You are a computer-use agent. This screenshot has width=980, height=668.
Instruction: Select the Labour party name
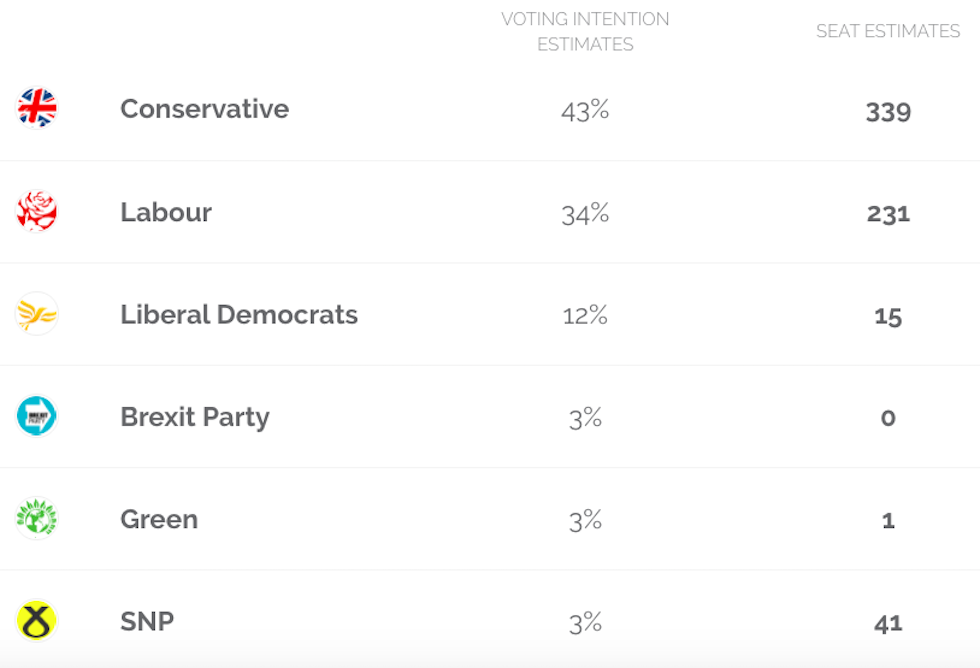coord(166,212)
